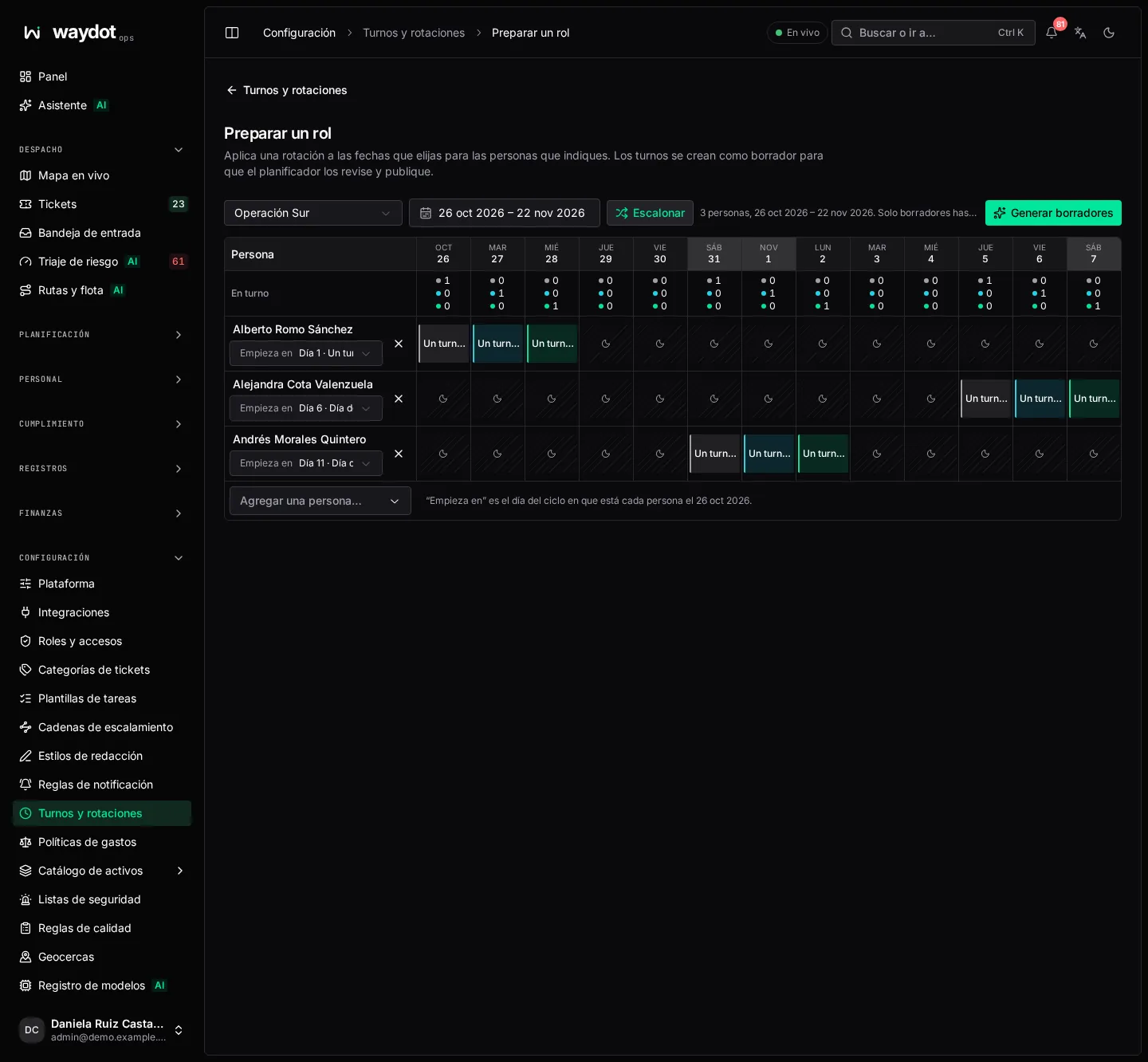Screen dimensions: 1148x1062
Task: Go to Mapa en vivo
Action: 102,175
